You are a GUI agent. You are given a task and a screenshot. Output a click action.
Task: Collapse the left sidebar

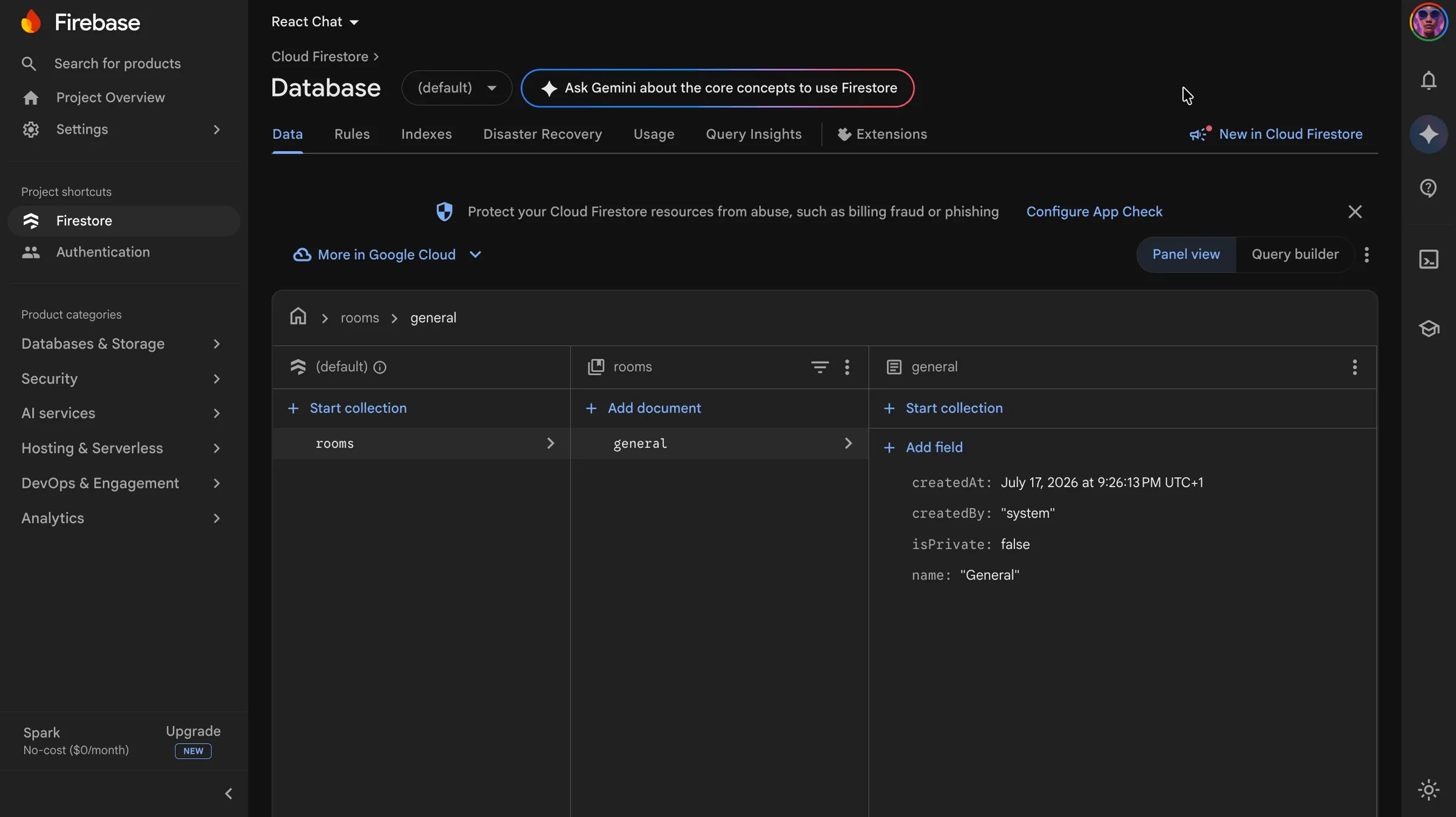[229, 793]
